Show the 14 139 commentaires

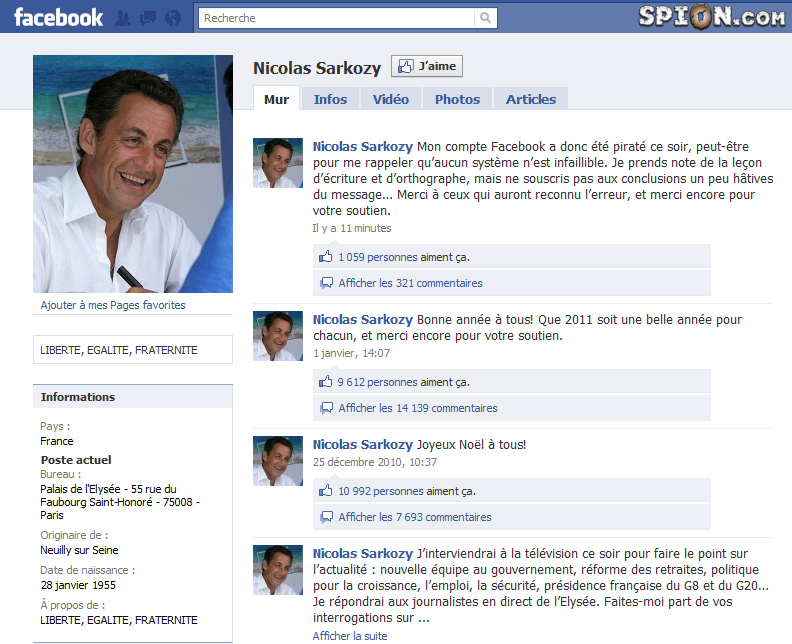tap(418, 408)
